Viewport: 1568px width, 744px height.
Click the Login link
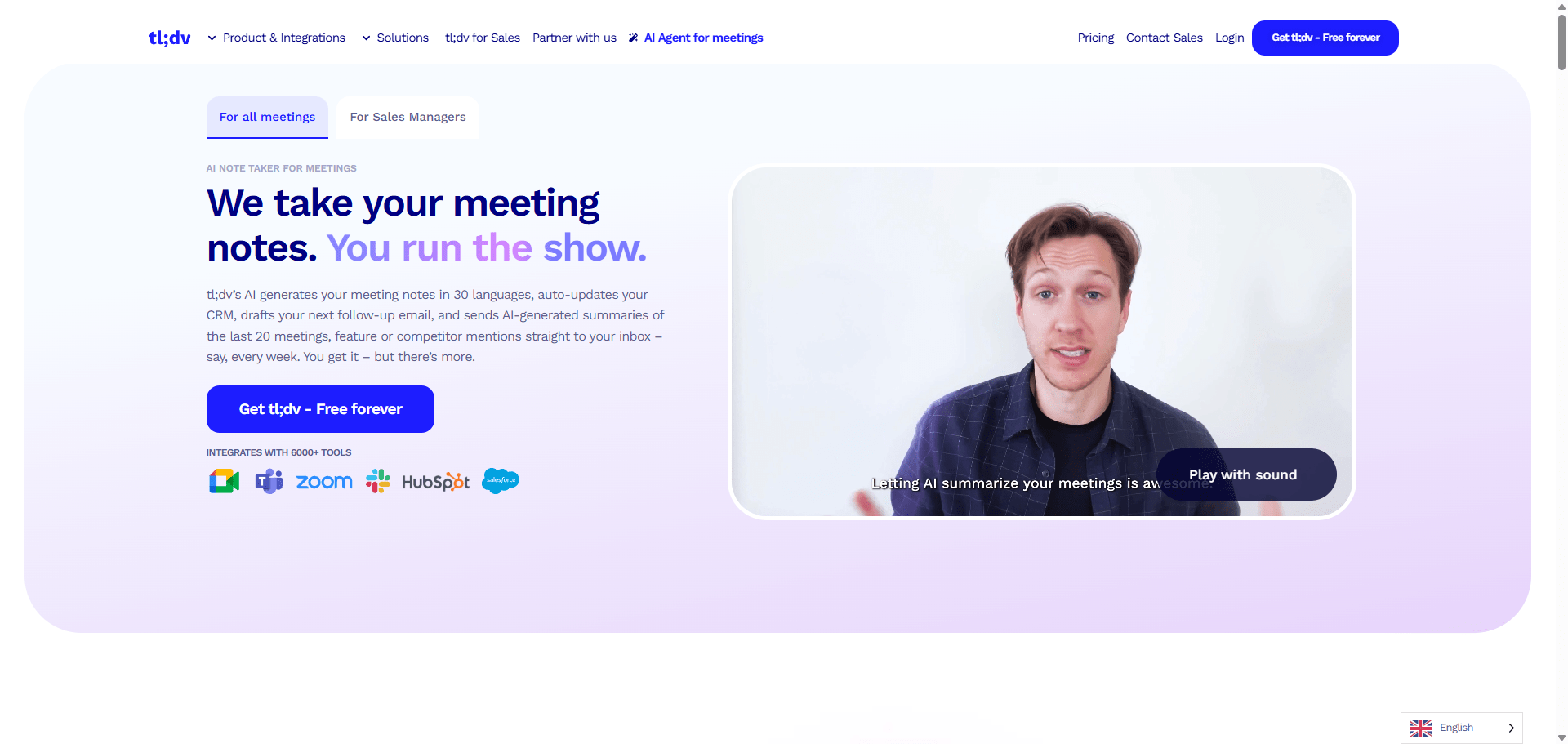click(1230, 38)
